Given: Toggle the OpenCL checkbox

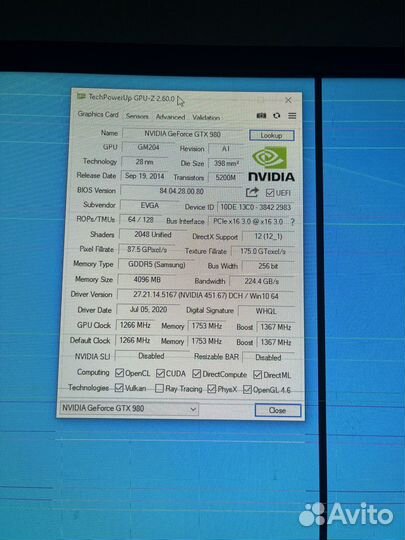Looking at the screenshot, I should (x=119, y=373).
